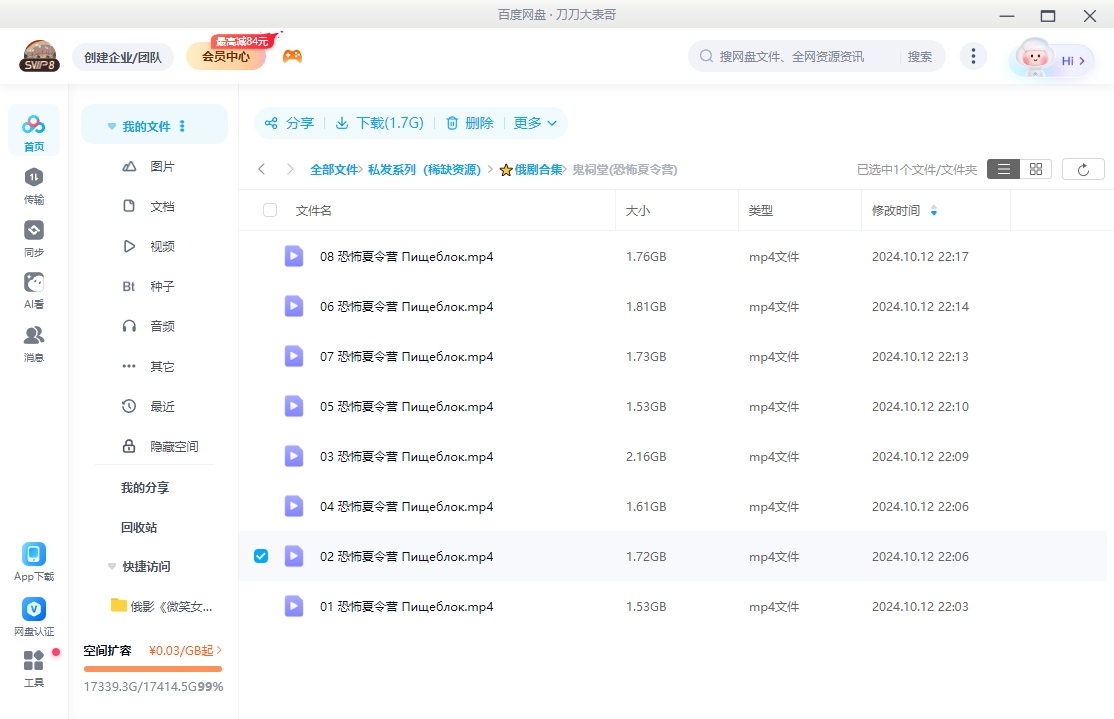Switch to 视频 in sidebar
Viewport: 1114px width, 719px height.
pos(163,245)
